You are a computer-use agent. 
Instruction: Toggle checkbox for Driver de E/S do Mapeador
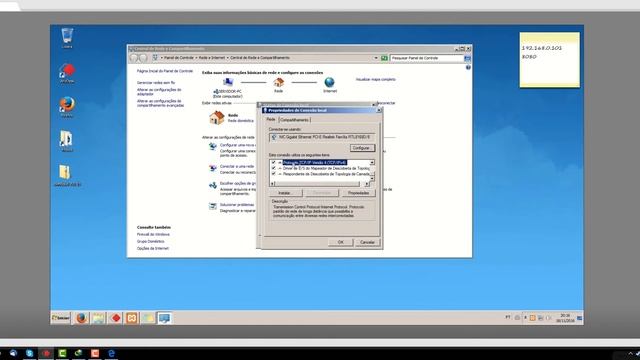[273, 168]
